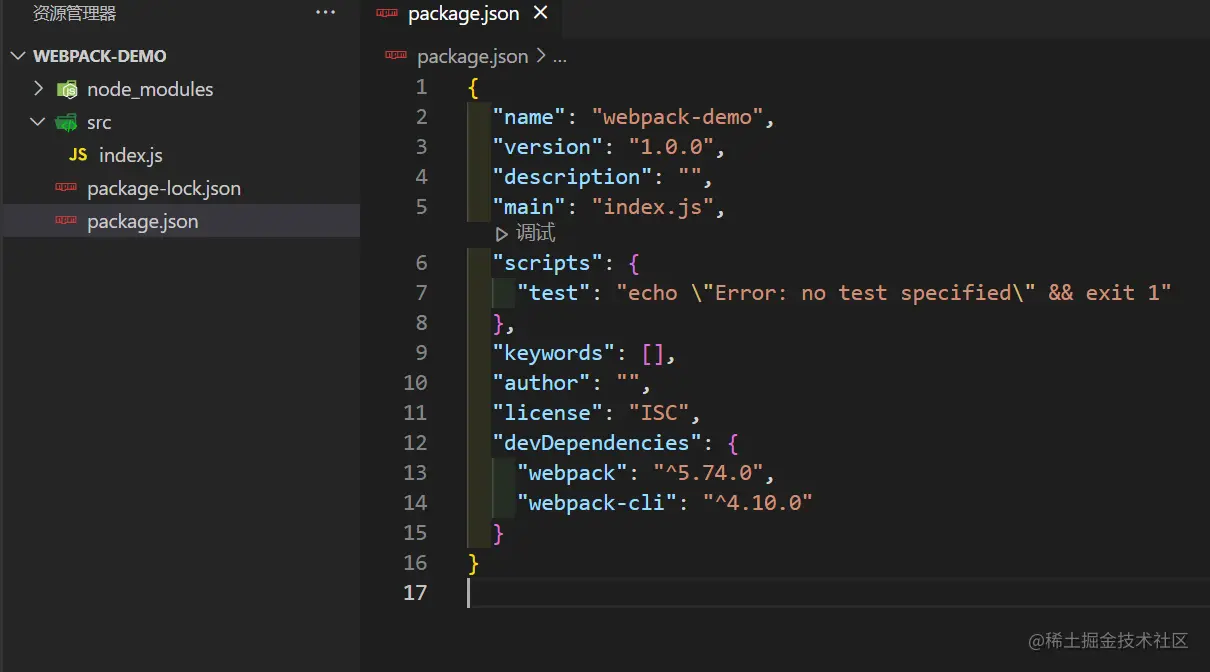Click the breadcrumb ellipsis after package.json

[x=560, y=57]
